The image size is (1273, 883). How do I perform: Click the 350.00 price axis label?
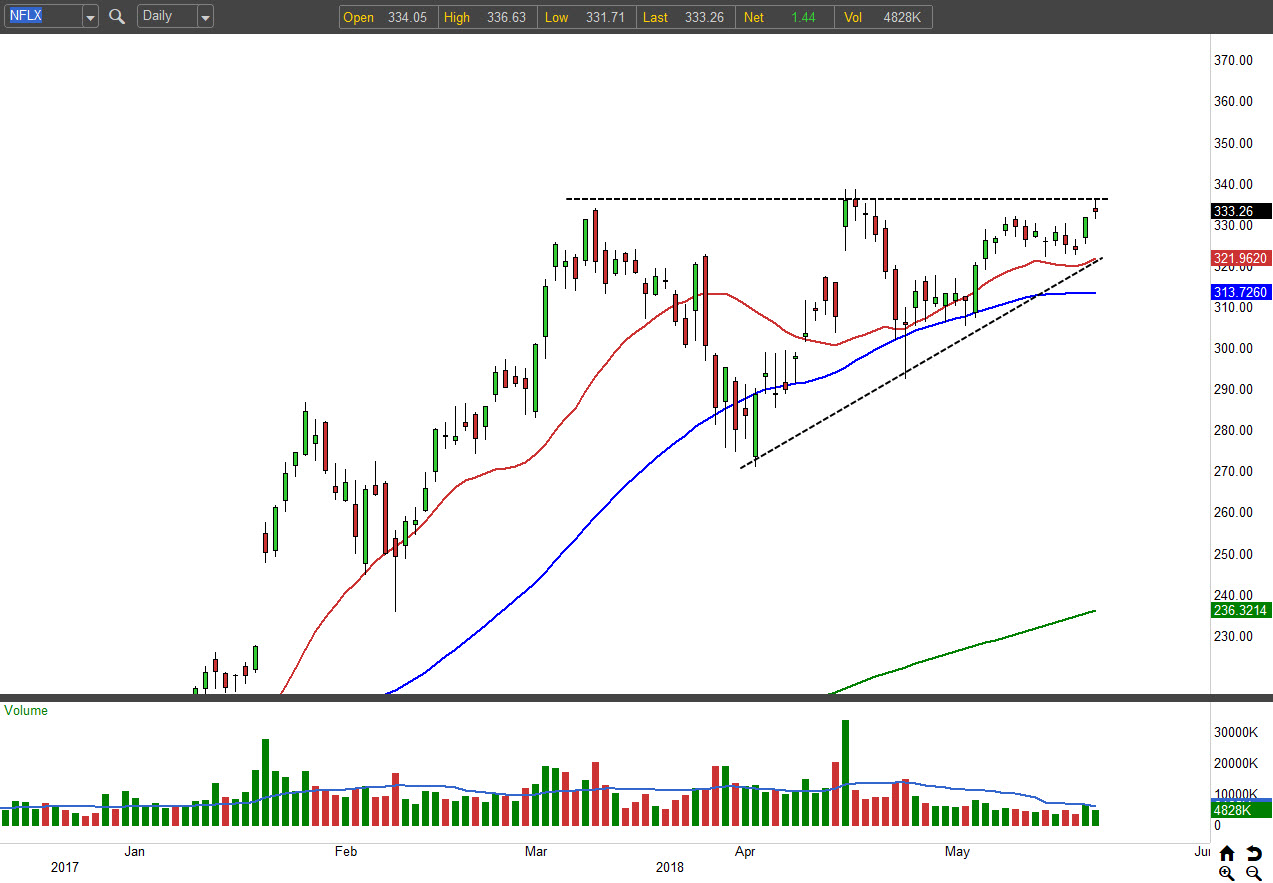click(1233, 143)
